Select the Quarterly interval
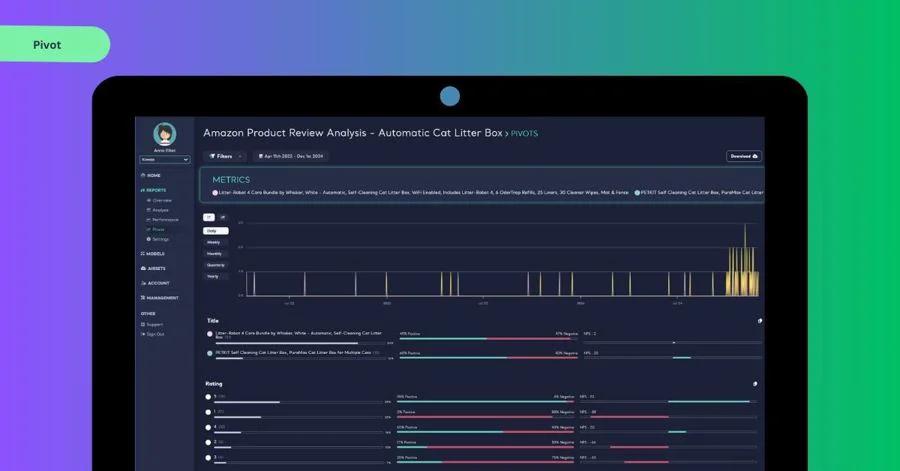900x471 pixels. (x=216, y=265)
